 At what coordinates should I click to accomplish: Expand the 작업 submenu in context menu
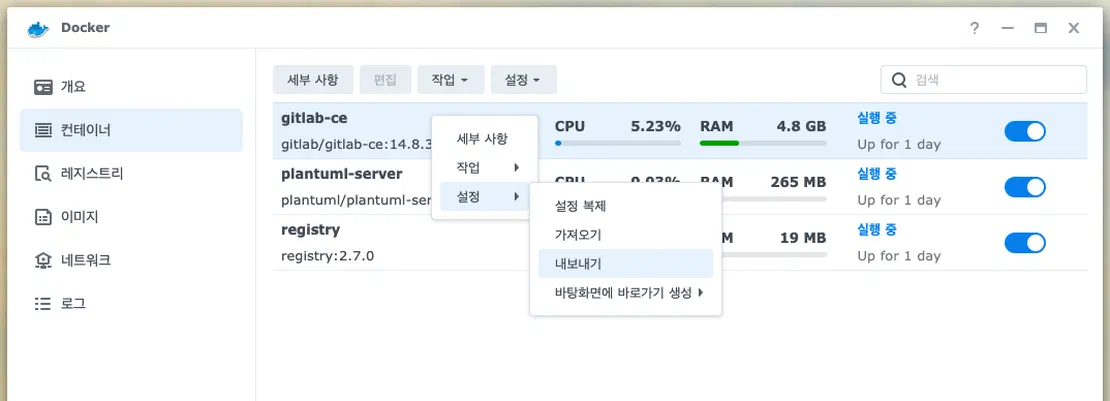click(486, 168)
